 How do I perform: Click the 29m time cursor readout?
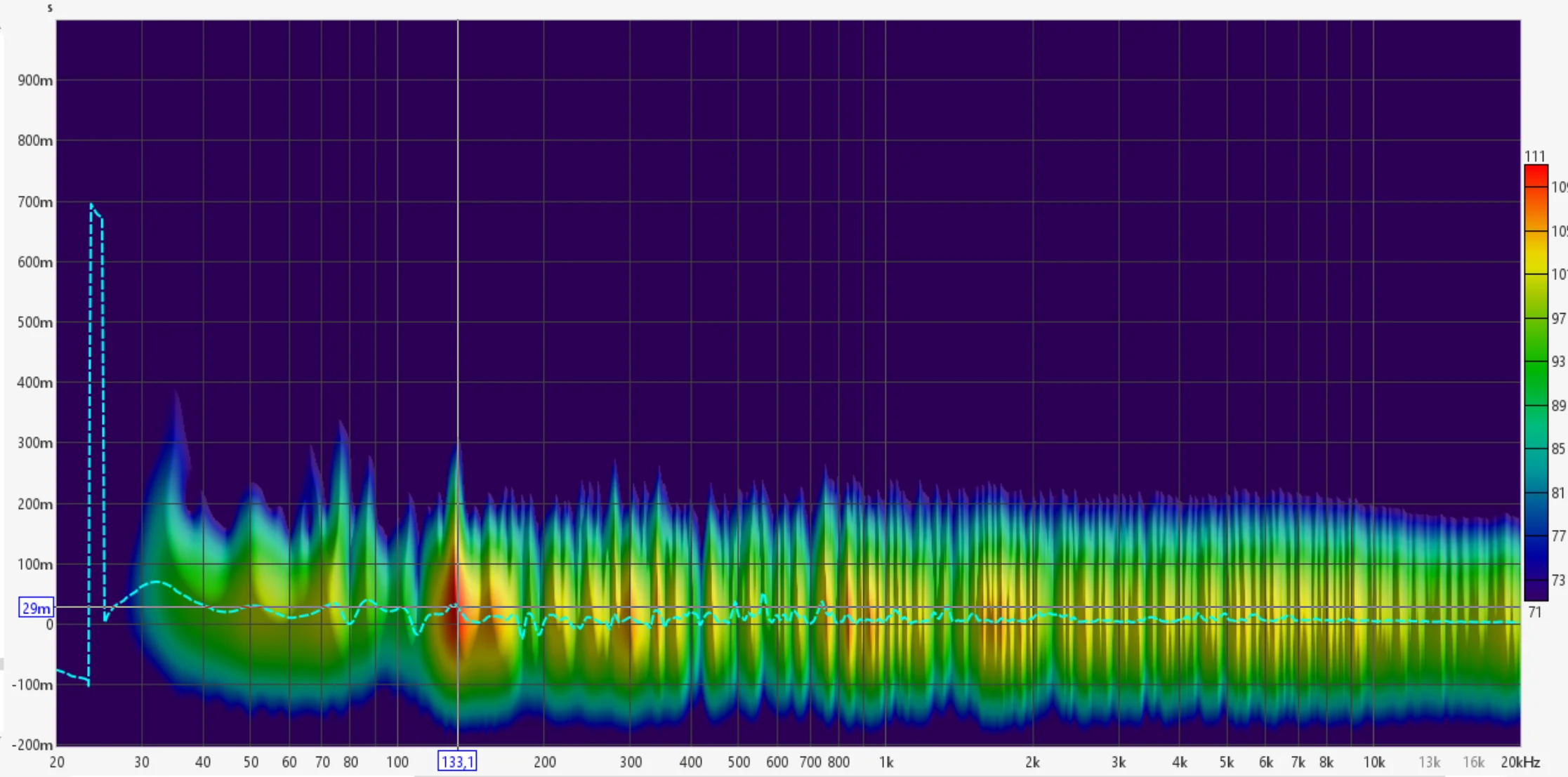coord(36,608)
